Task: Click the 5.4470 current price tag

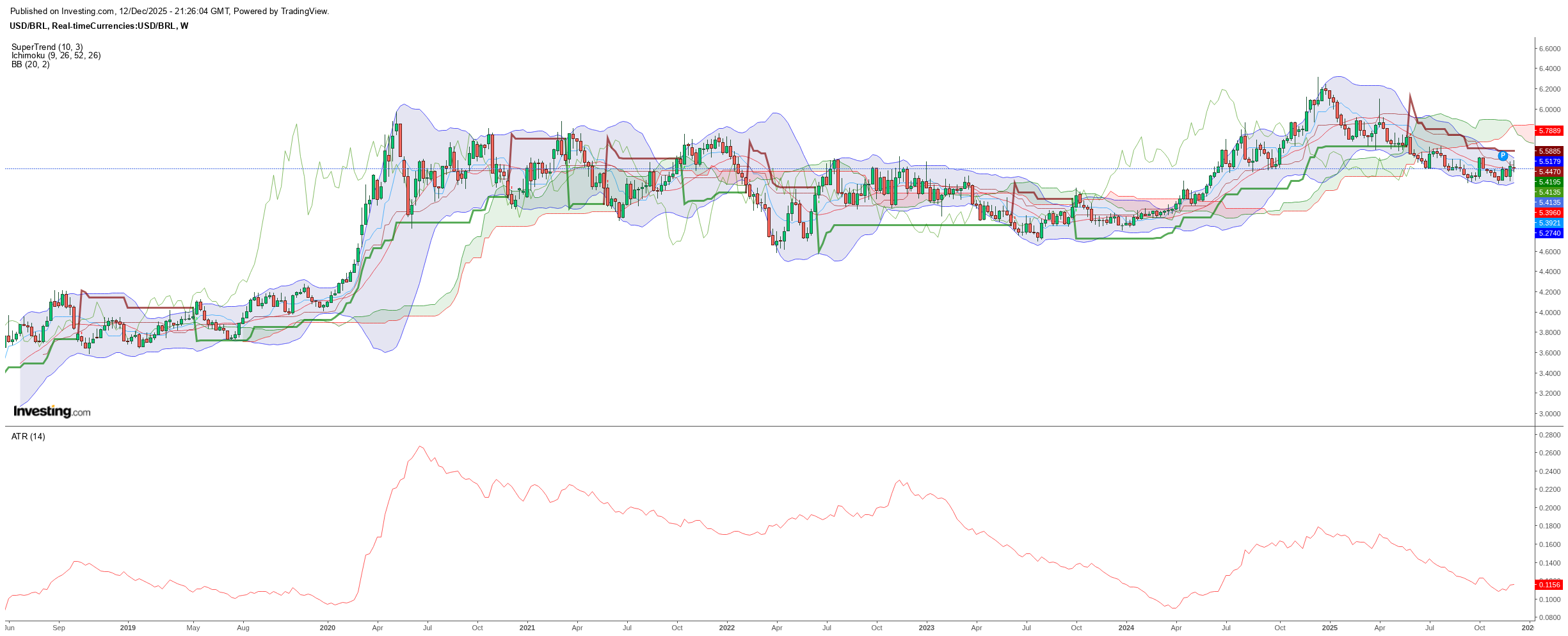Action: 1549,172
